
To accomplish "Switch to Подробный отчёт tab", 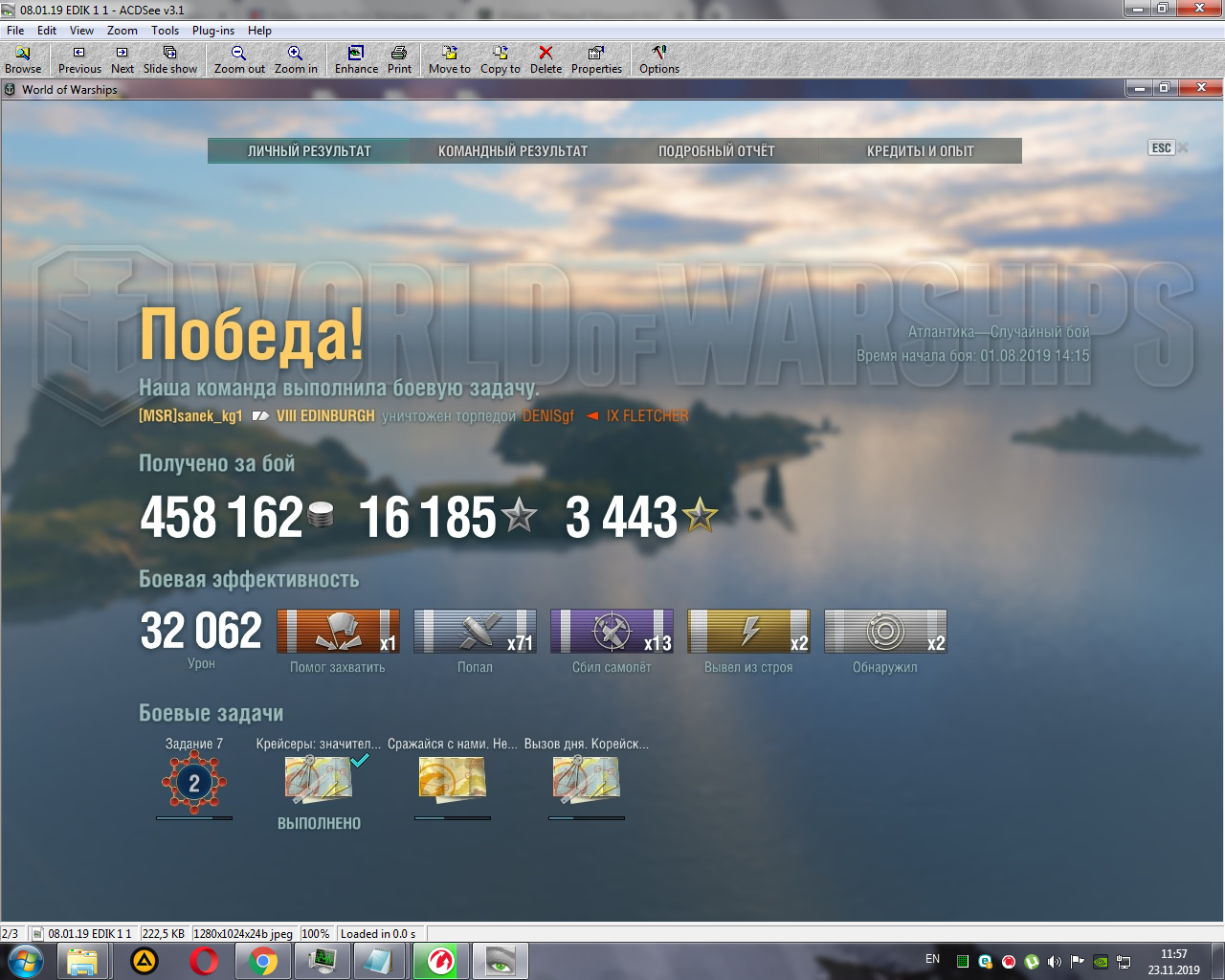I will 717,151.
